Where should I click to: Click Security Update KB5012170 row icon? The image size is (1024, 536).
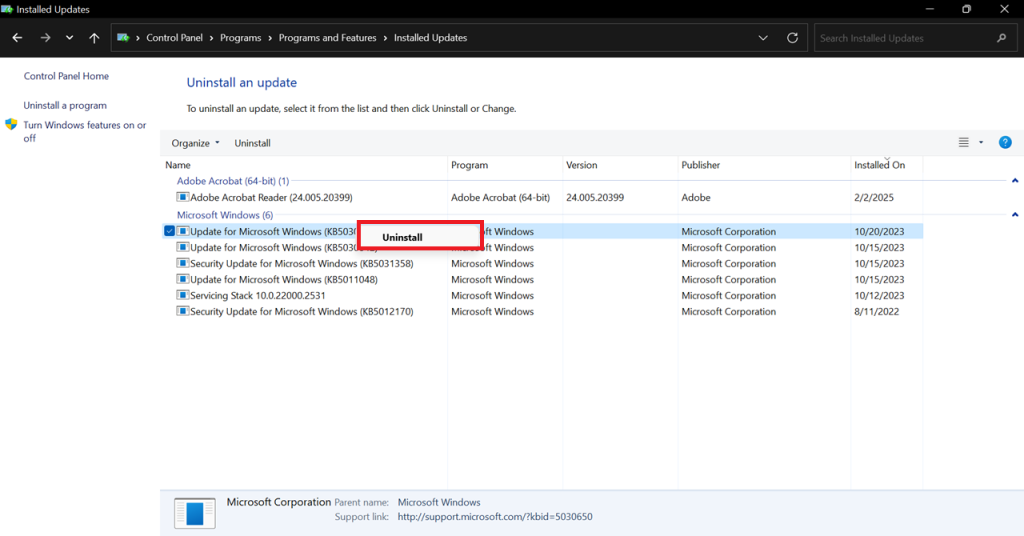click(x=183, y=311)
